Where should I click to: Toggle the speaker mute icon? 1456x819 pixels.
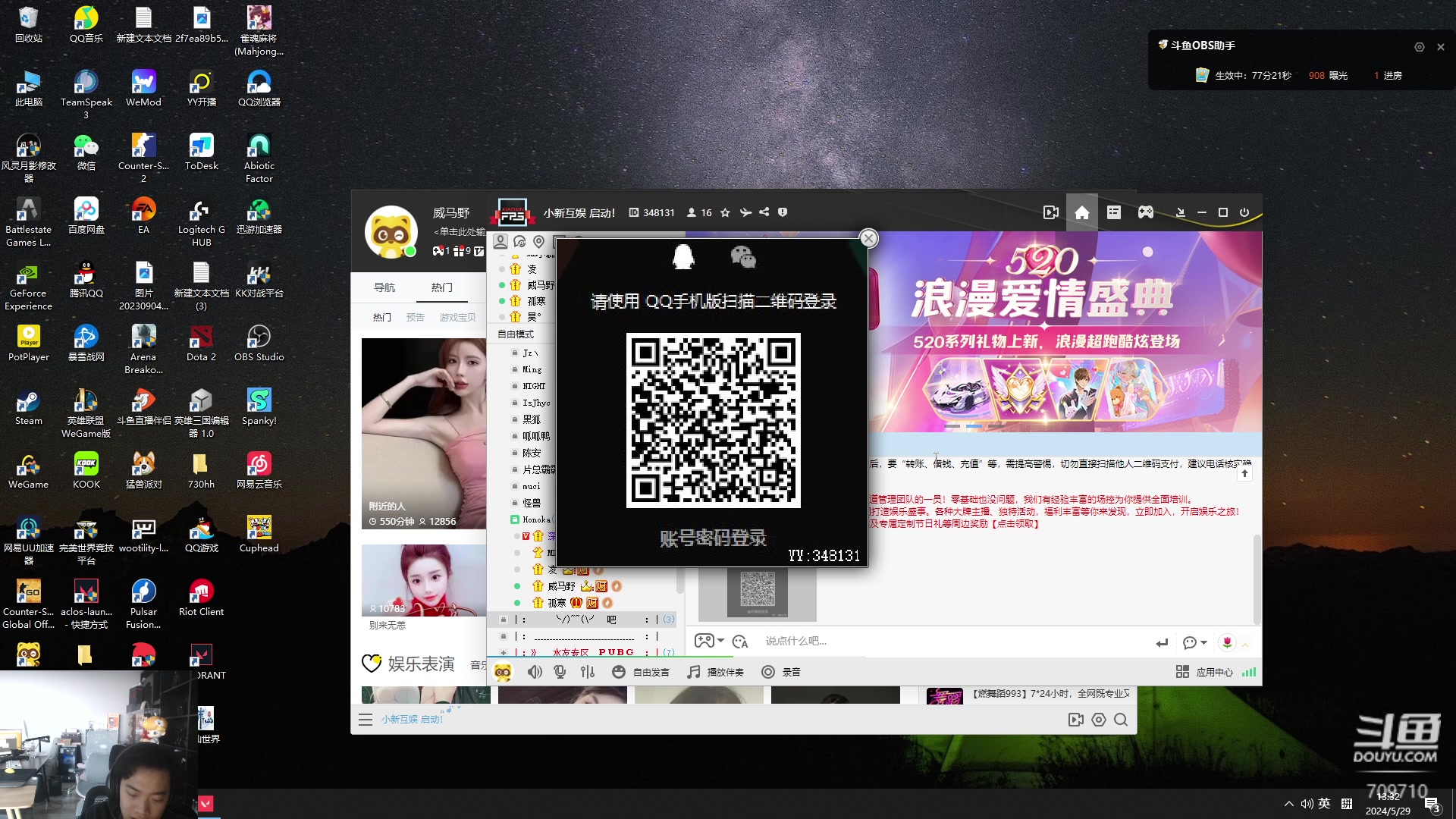point(535,672)
